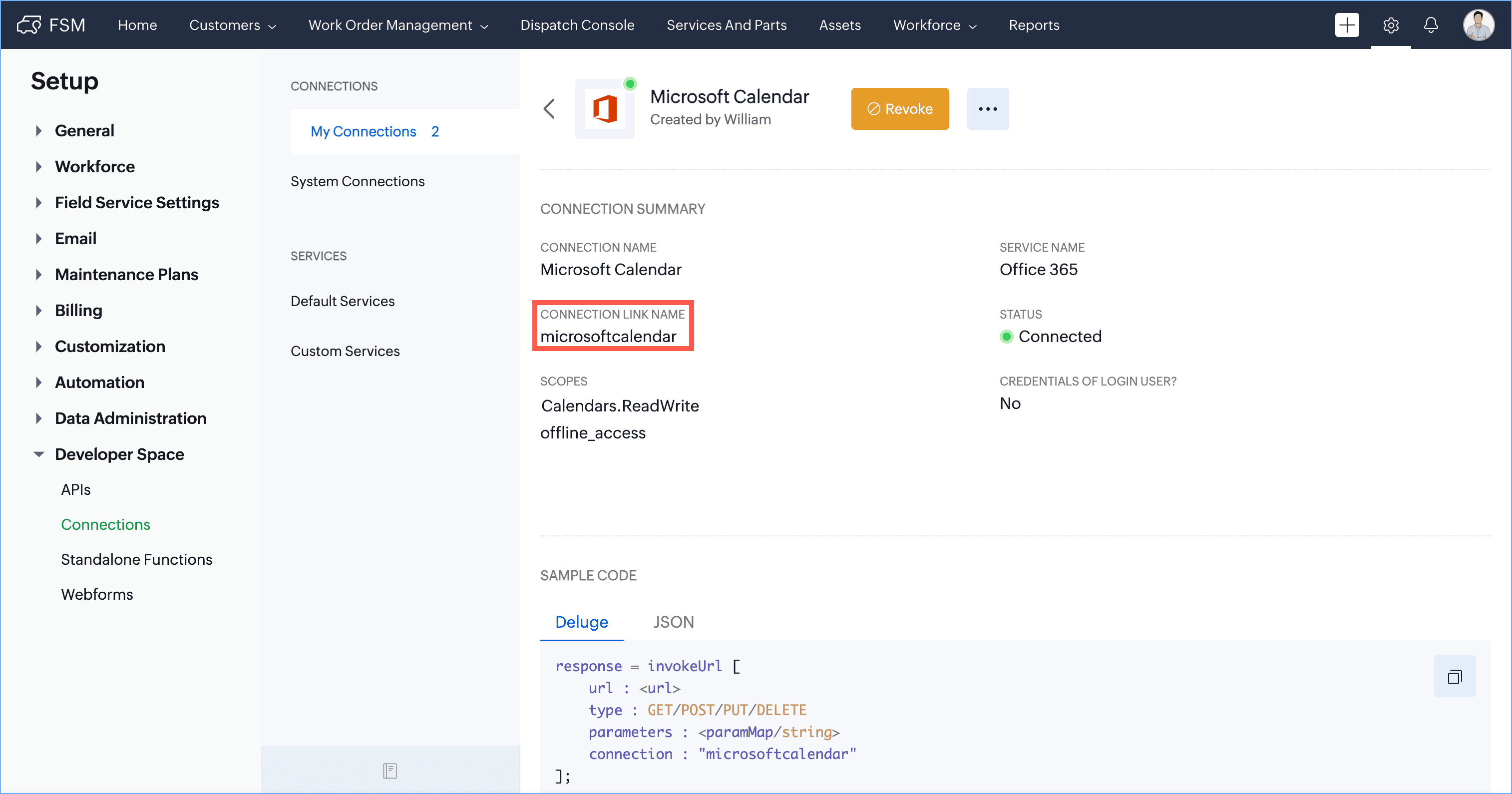Image resolution: width=1512 pixels, height=794 pixels.
Task: Open Default Services
Action: point(342,301)
